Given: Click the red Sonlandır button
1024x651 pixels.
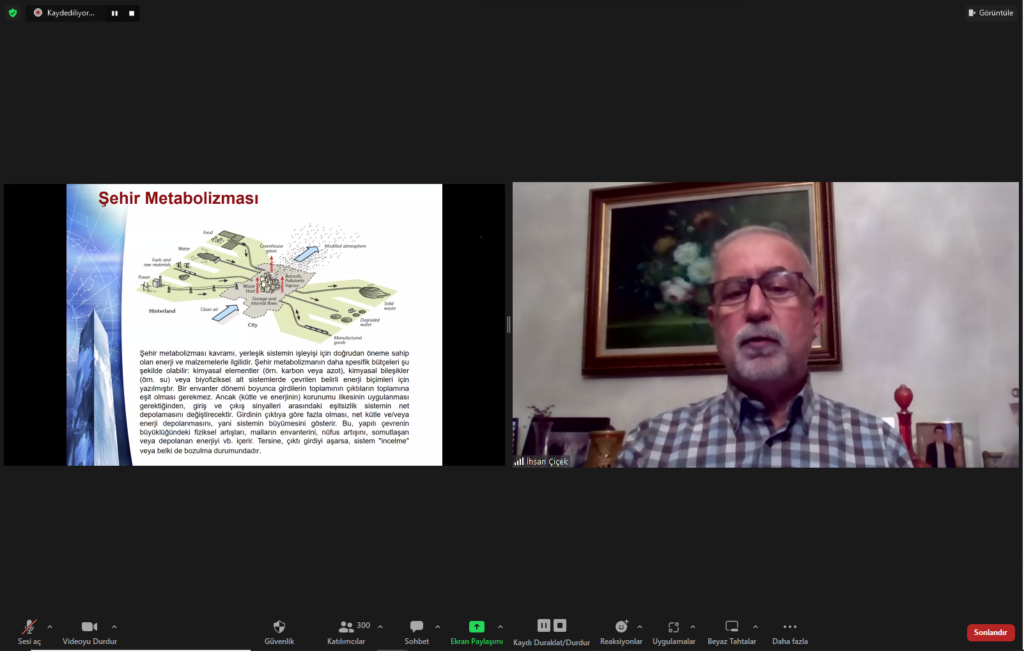Looking at the screenshot, I should tap(990, 632).
